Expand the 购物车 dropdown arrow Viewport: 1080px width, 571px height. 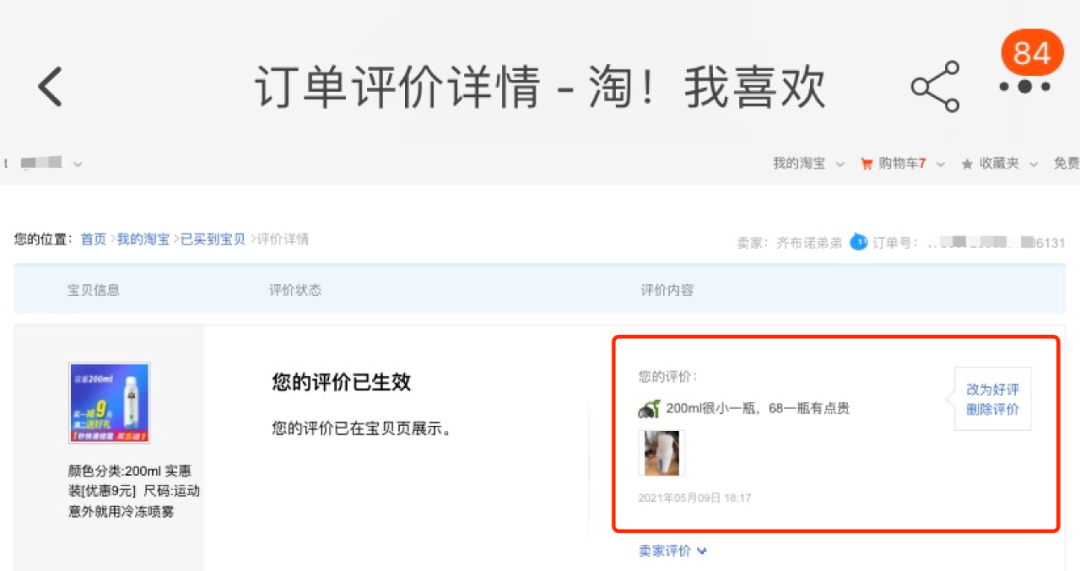(x=940, y=164)
